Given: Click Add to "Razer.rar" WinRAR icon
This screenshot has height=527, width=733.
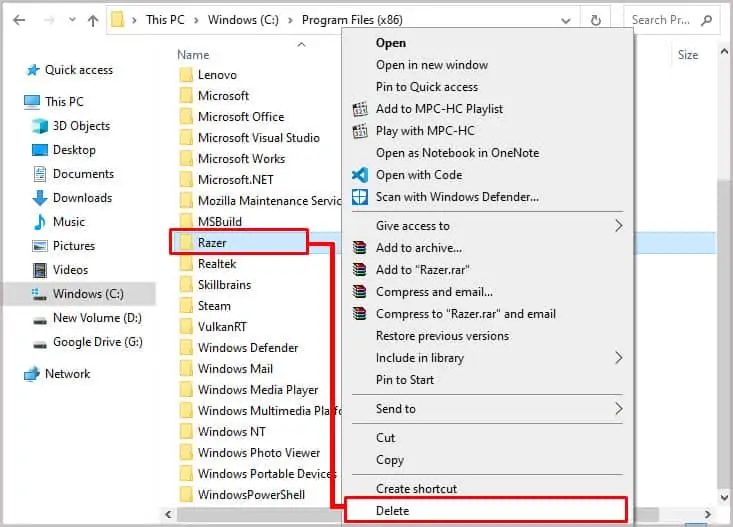Looking at the screenshot, I should pos(359,270).
